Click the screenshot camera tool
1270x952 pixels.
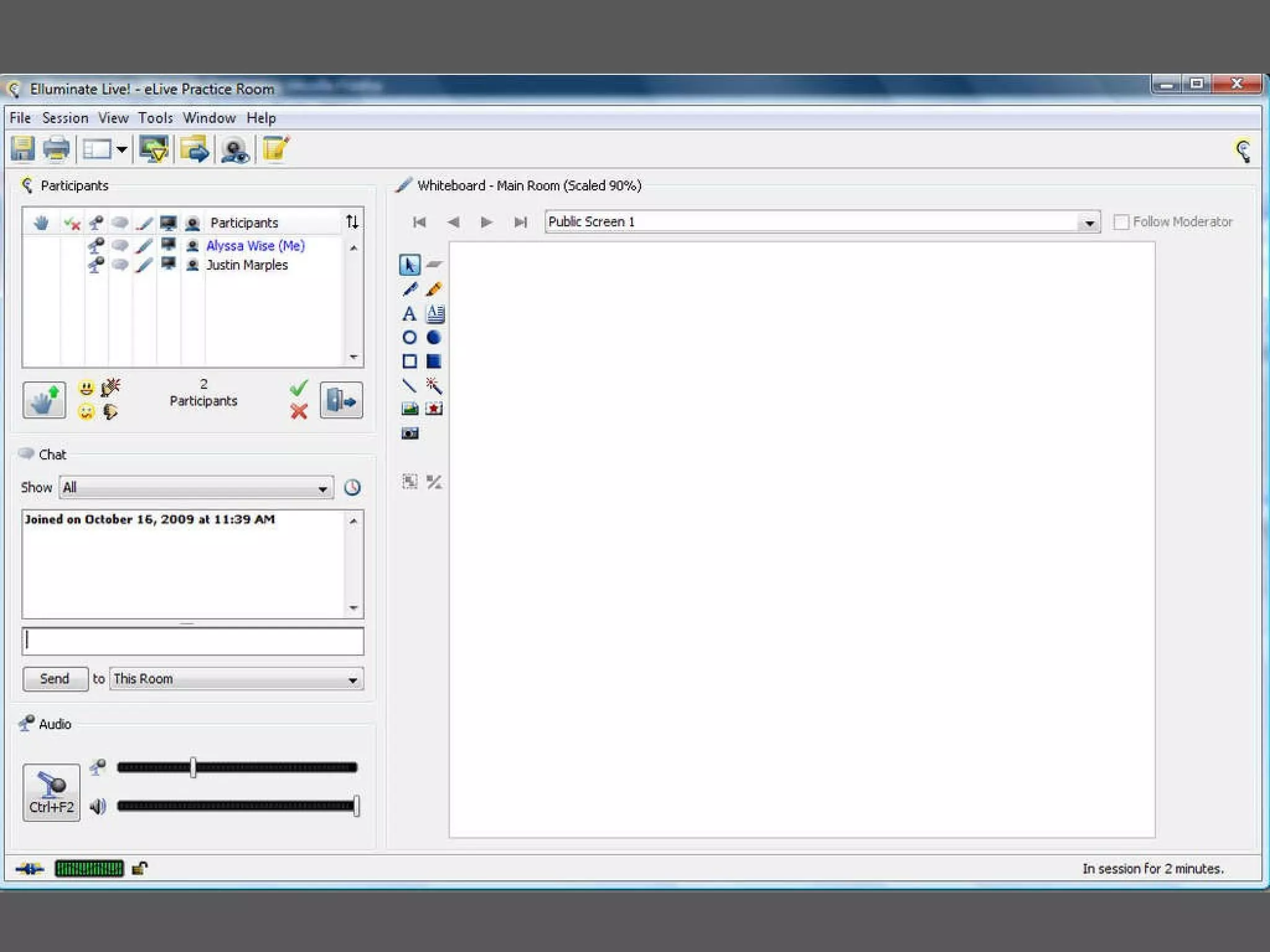409,433
